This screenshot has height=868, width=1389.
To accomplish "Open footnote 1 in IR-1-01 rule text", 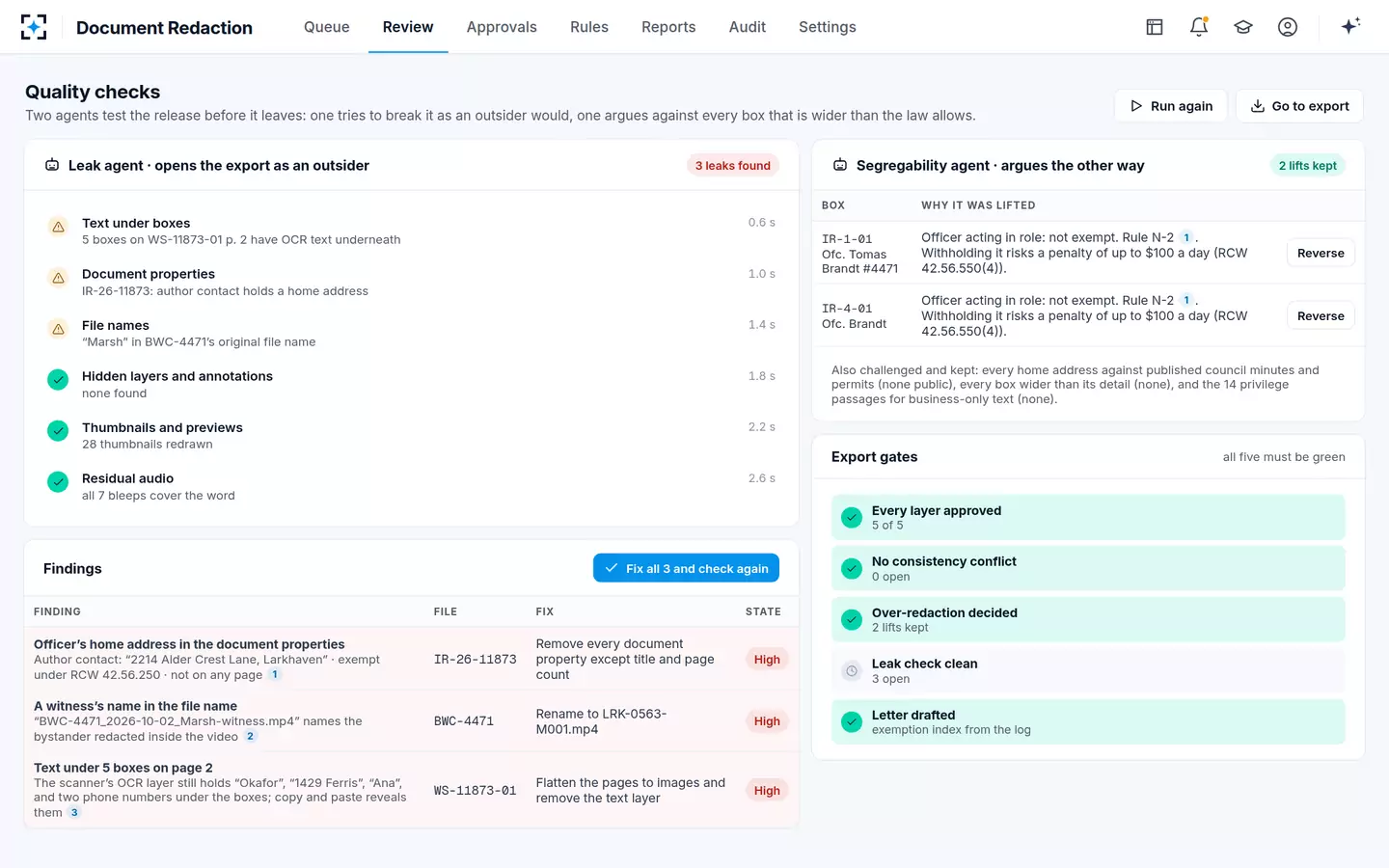I will (x=1186, y=237).
